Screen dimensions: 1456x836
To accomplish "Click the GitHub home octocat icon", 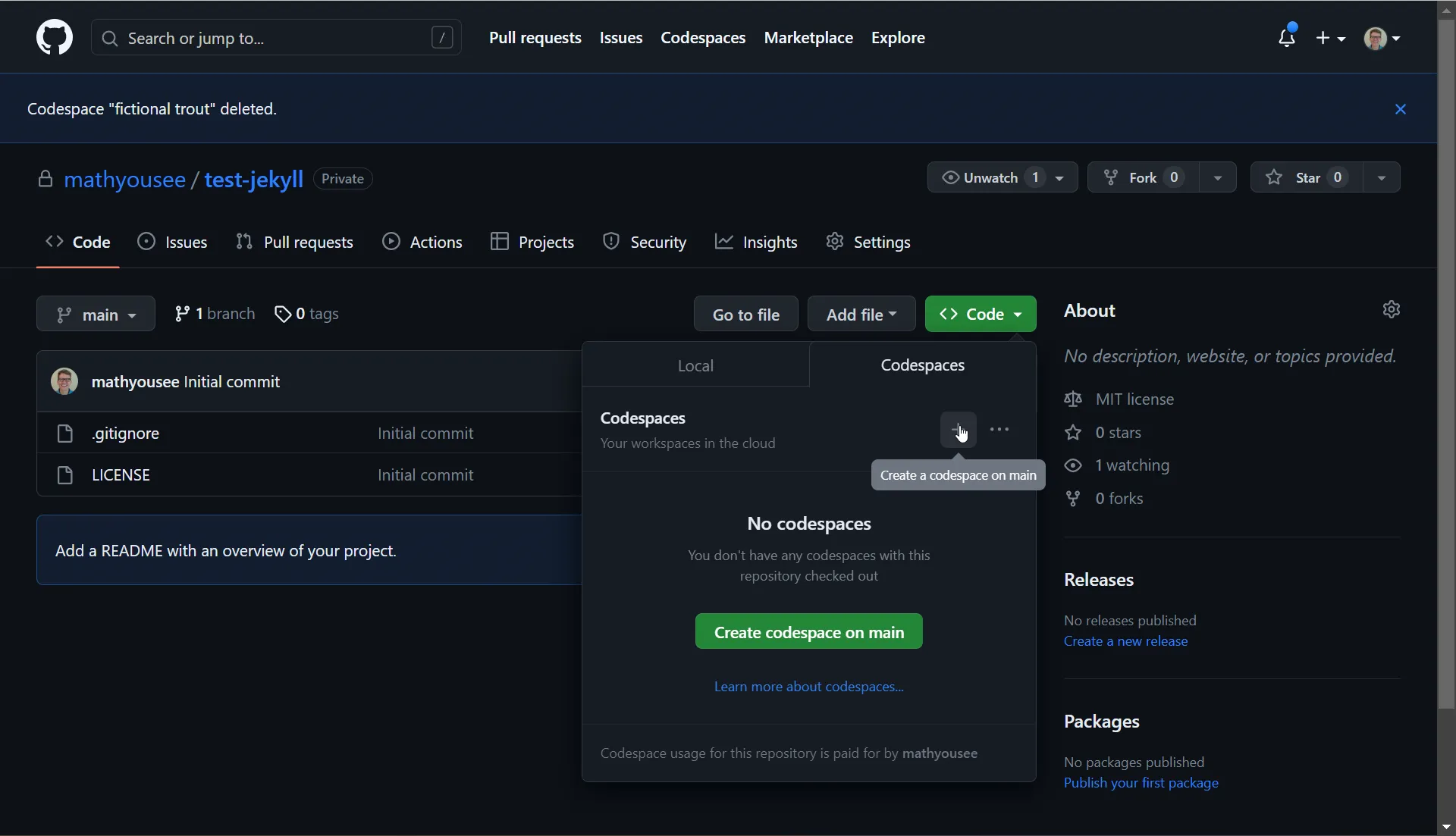I will 54,37.
